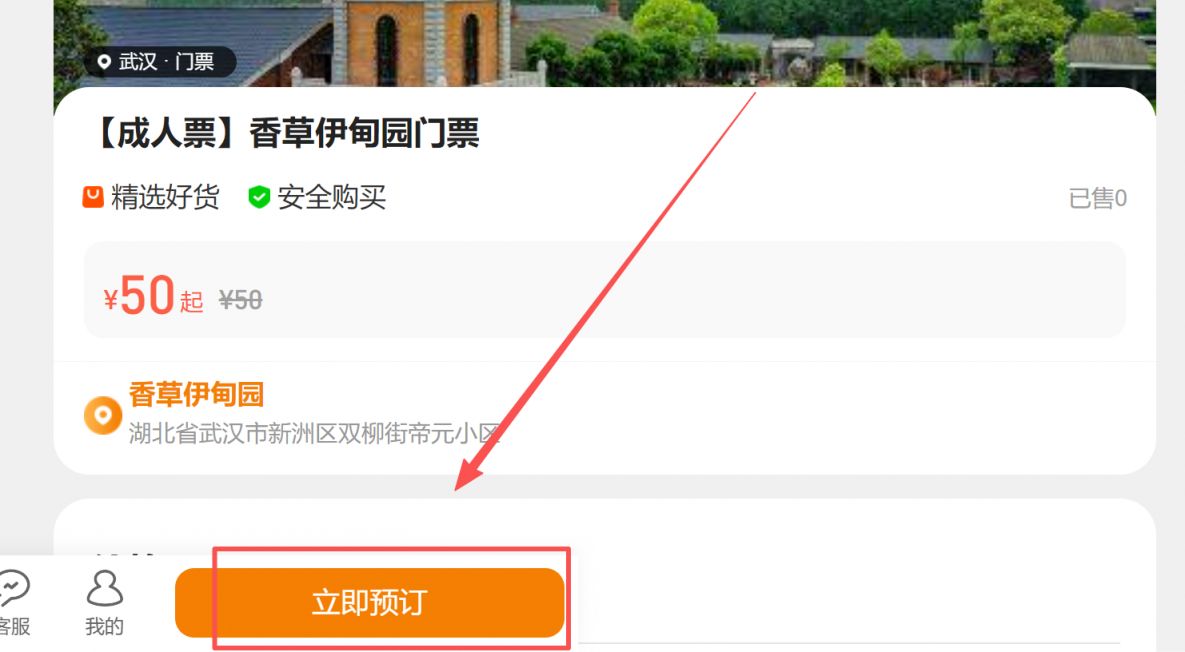This screenshot has height=652, width=1185.
Task: Click the crossed-out ¥50 original price
Action: [240, 300]
